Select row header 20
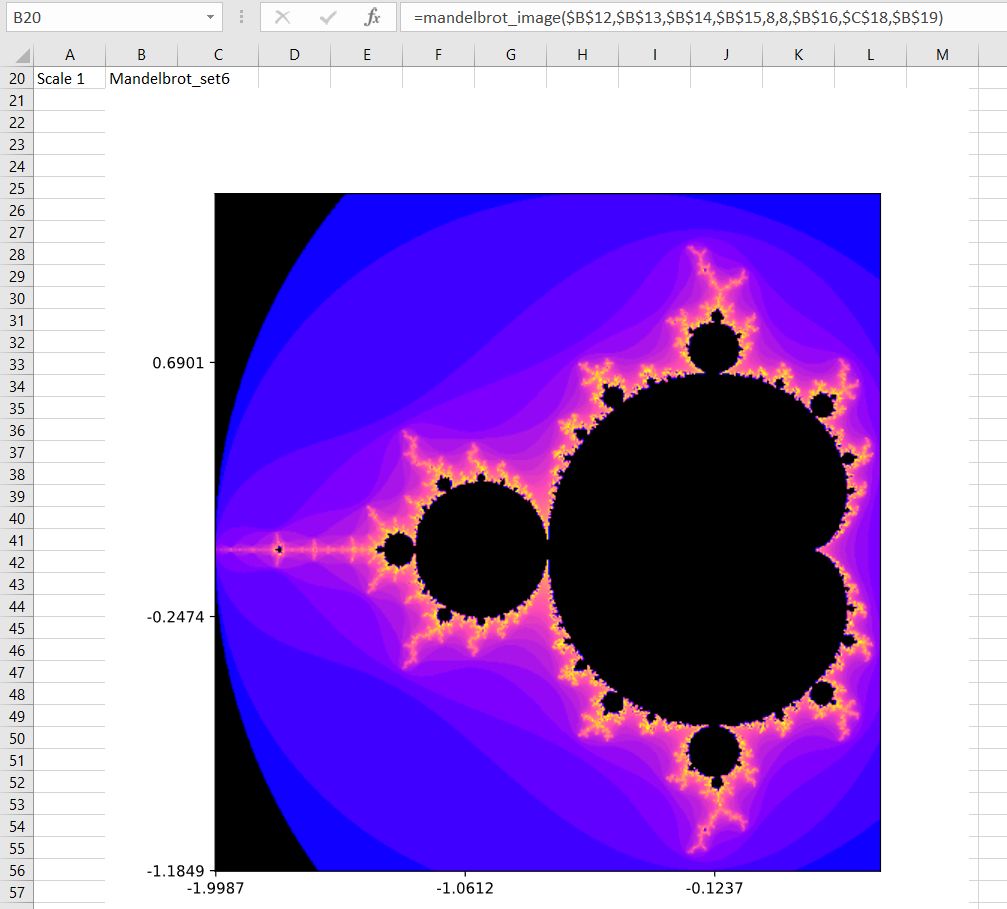 16,78
